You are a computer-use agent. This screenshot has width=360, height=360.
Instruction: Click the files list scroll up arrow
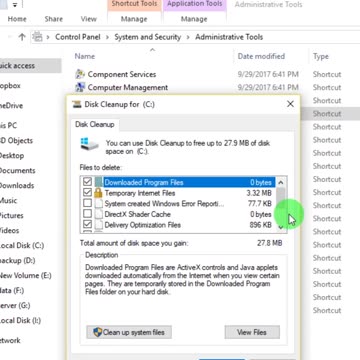281,182
